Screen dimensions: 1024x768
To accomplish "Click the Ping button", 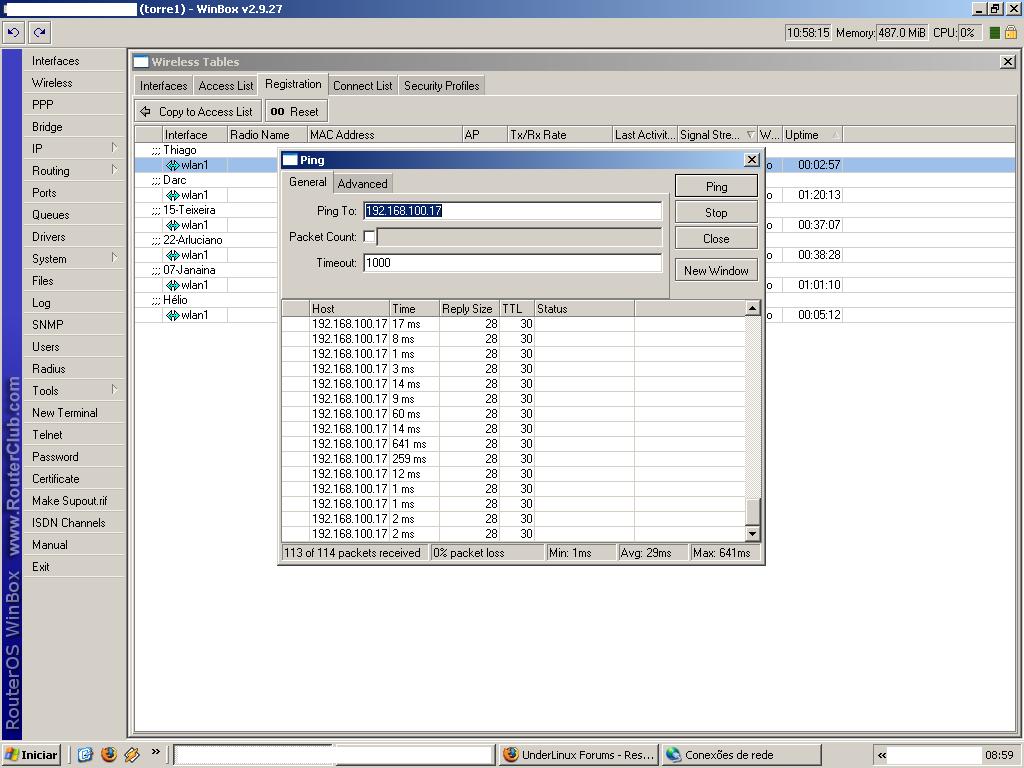I will pyautogui.click(x=716, y=186).
